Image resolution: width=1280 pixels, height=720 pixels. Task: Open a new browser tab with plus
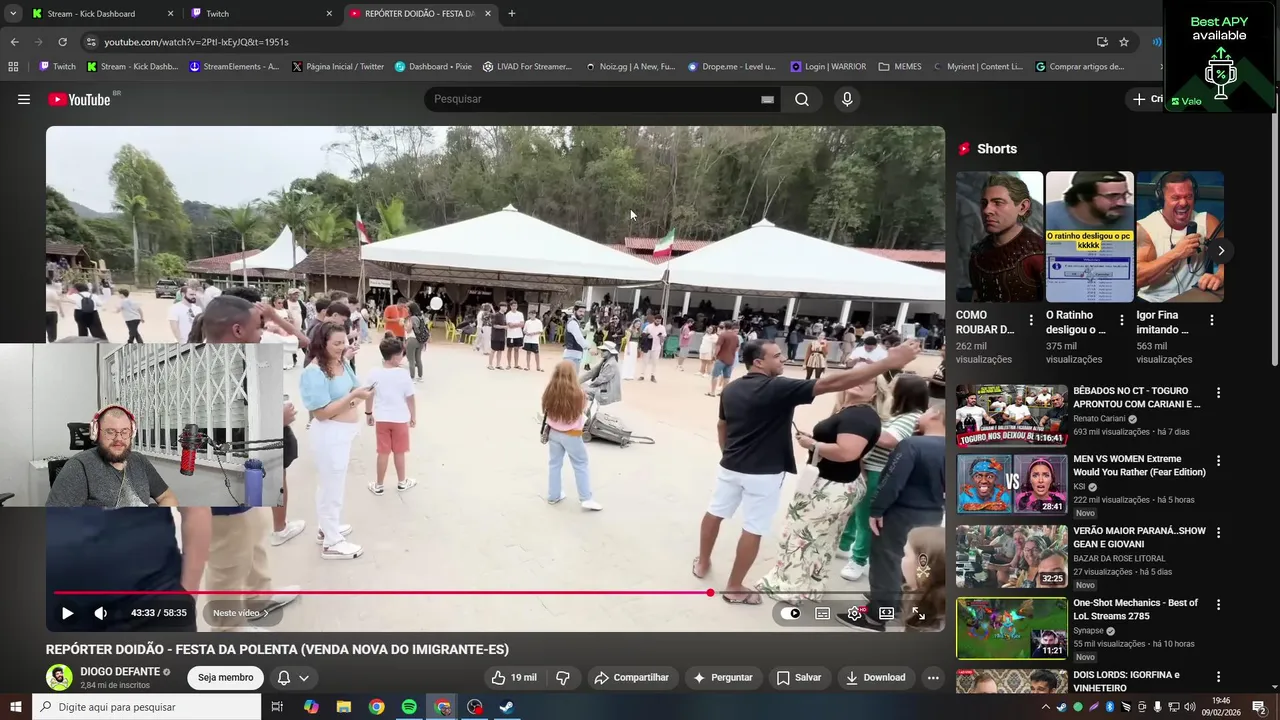(x=512, y=14)
